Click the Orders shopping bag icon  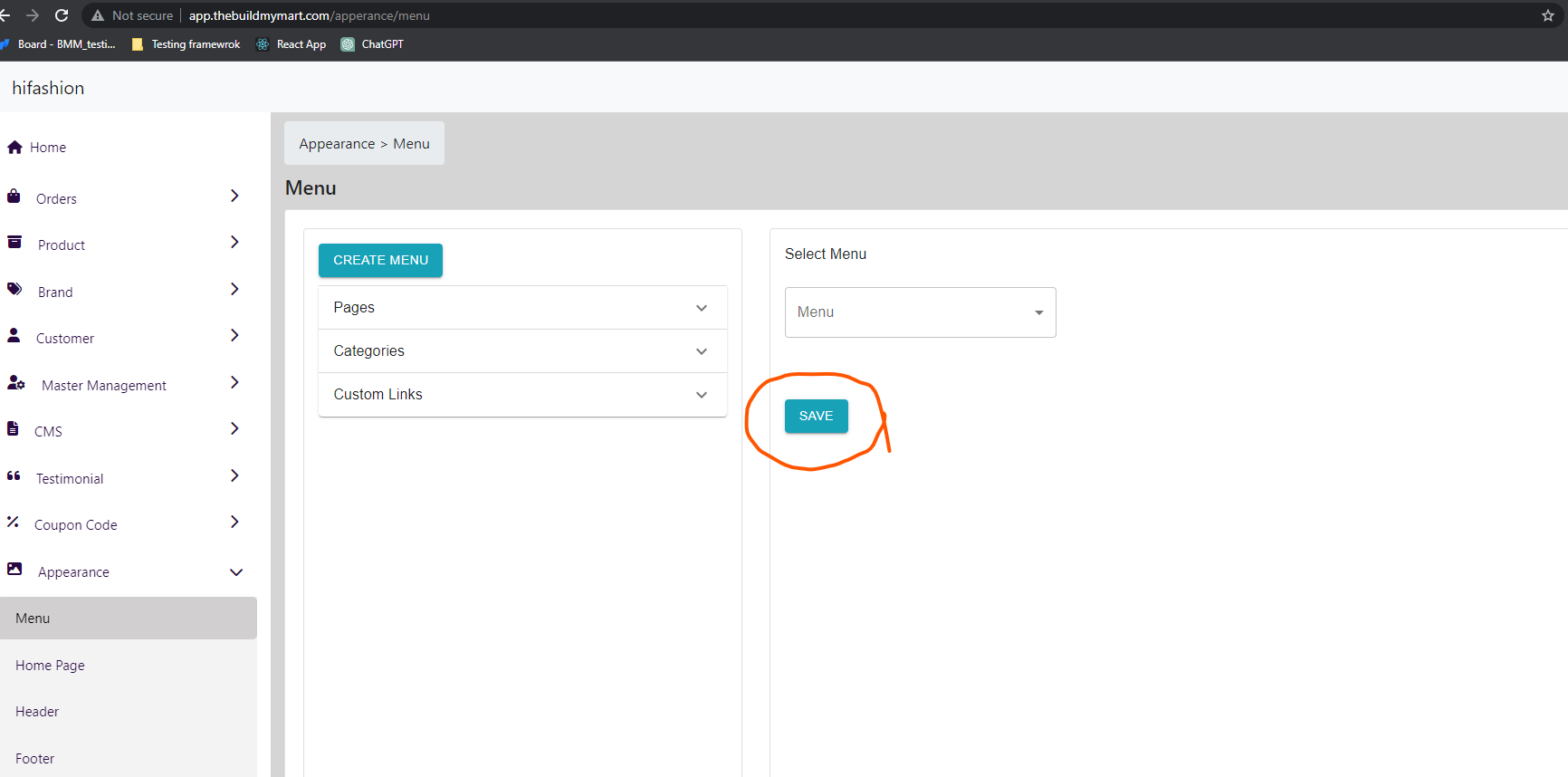(x=14, y=196)
